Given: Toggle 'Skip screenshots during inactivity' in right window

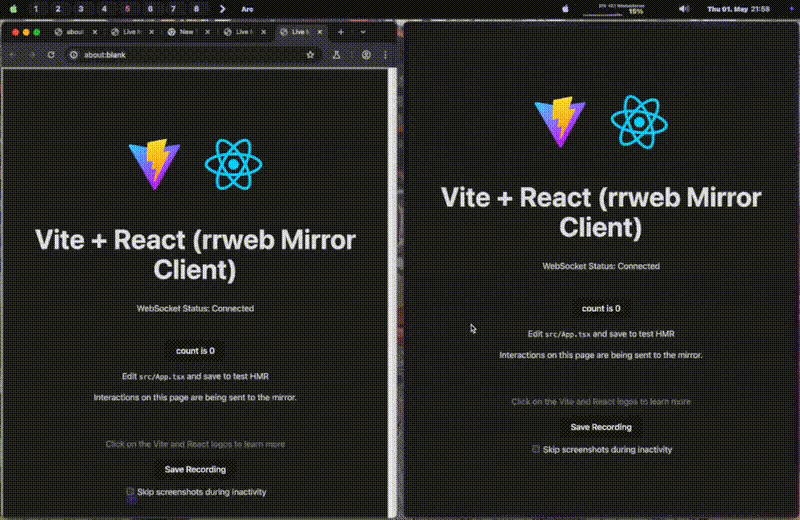Looking at the screenshot, I should coord(536,449).
